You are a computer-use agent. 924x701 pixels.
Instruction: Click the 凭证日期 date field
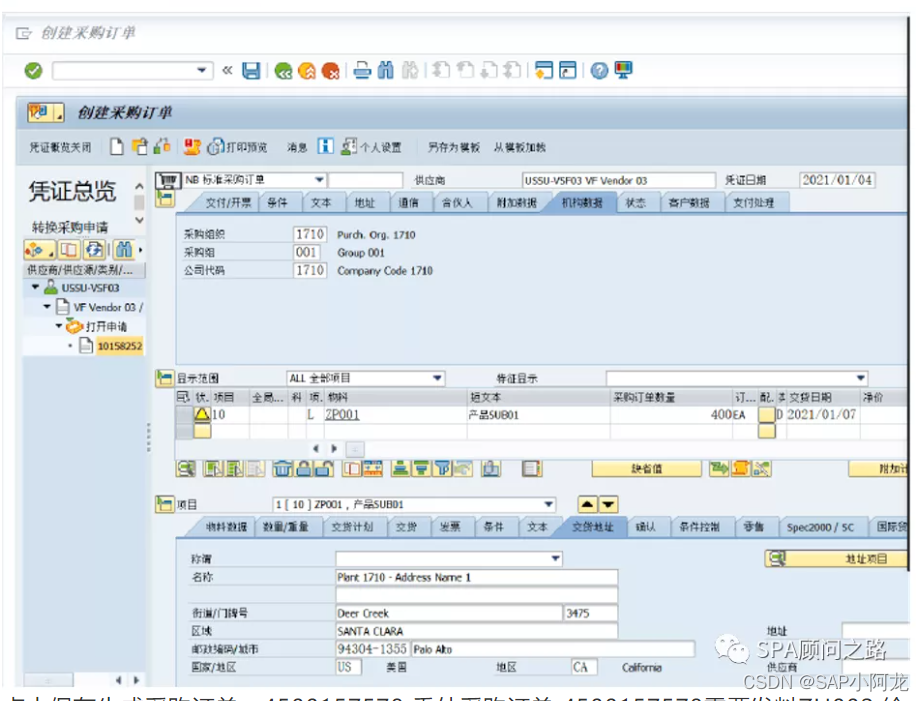(837, 180)
